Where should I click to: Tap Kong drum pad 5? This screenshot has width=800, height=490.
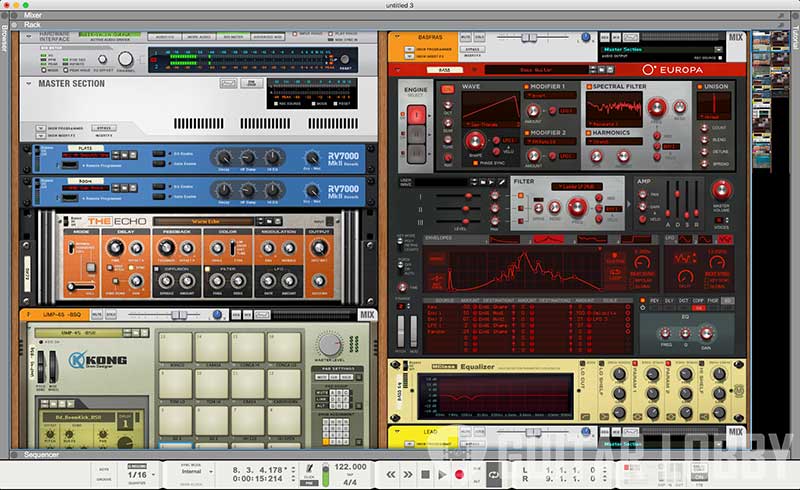pyautogui.click(x=176, y=421)
